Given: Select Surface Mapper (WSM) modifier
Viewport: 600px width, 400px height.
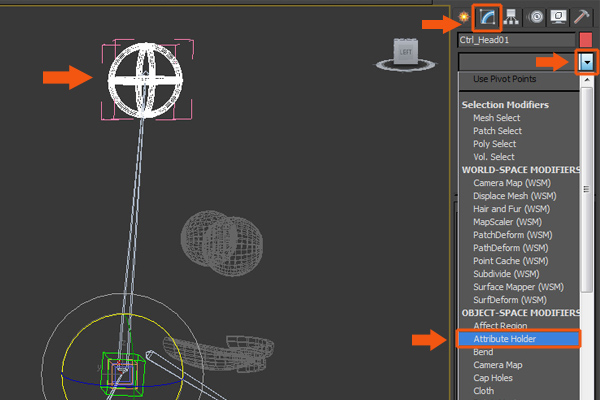Looking at the screenshot, I should coord(518,287).
